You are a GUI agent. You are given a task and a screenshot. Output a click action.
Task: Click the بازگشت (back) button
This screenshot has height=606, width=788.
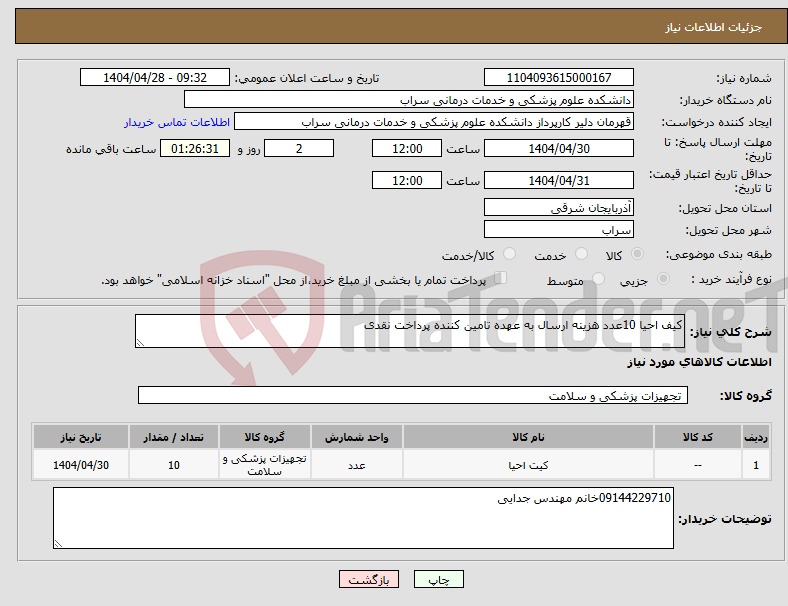[x=369, y=579]
